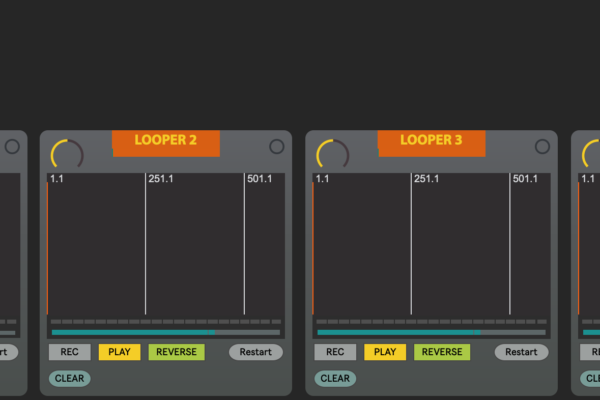Click the REC button in Looper 3
Viewport: 600px width, 400px height.
335,352
